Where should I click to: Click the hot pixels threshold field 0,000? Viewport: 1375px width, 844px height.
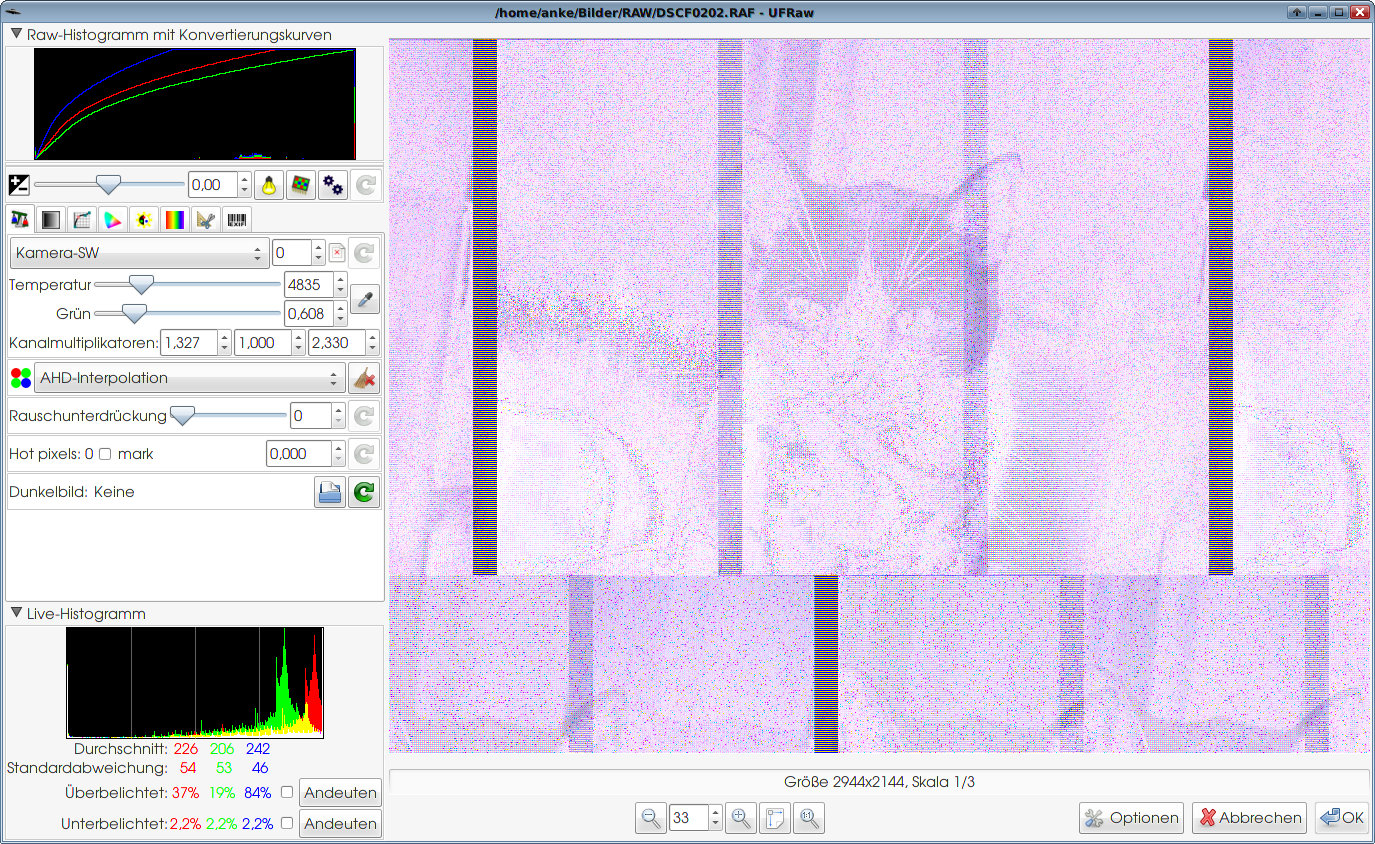coord(299,454)
